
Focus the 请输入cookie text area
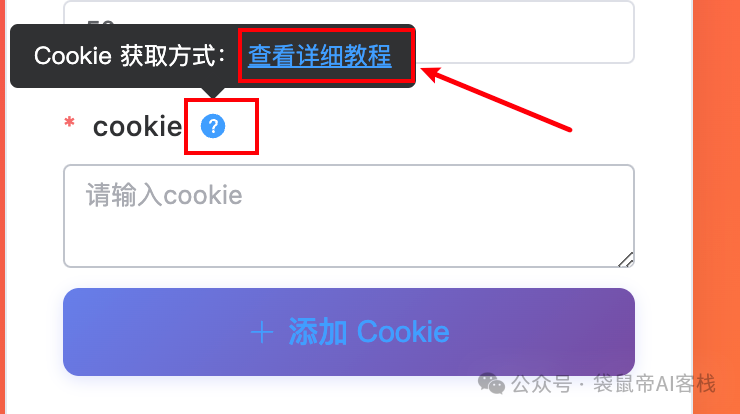coord(349,216)
